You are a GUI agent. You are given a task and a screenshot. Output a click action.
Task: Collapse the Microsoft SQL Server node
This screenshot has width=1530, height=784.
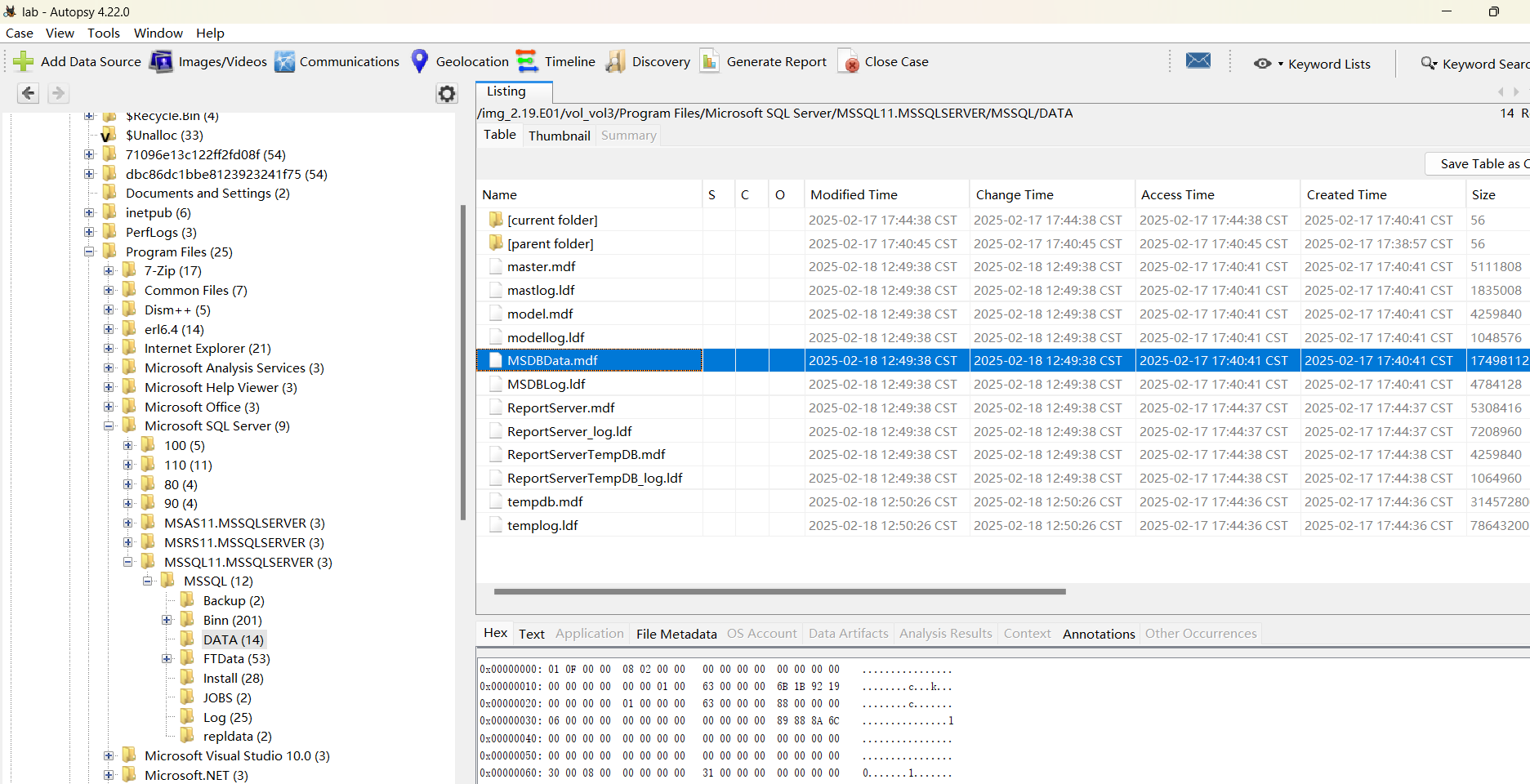point(109,425)
